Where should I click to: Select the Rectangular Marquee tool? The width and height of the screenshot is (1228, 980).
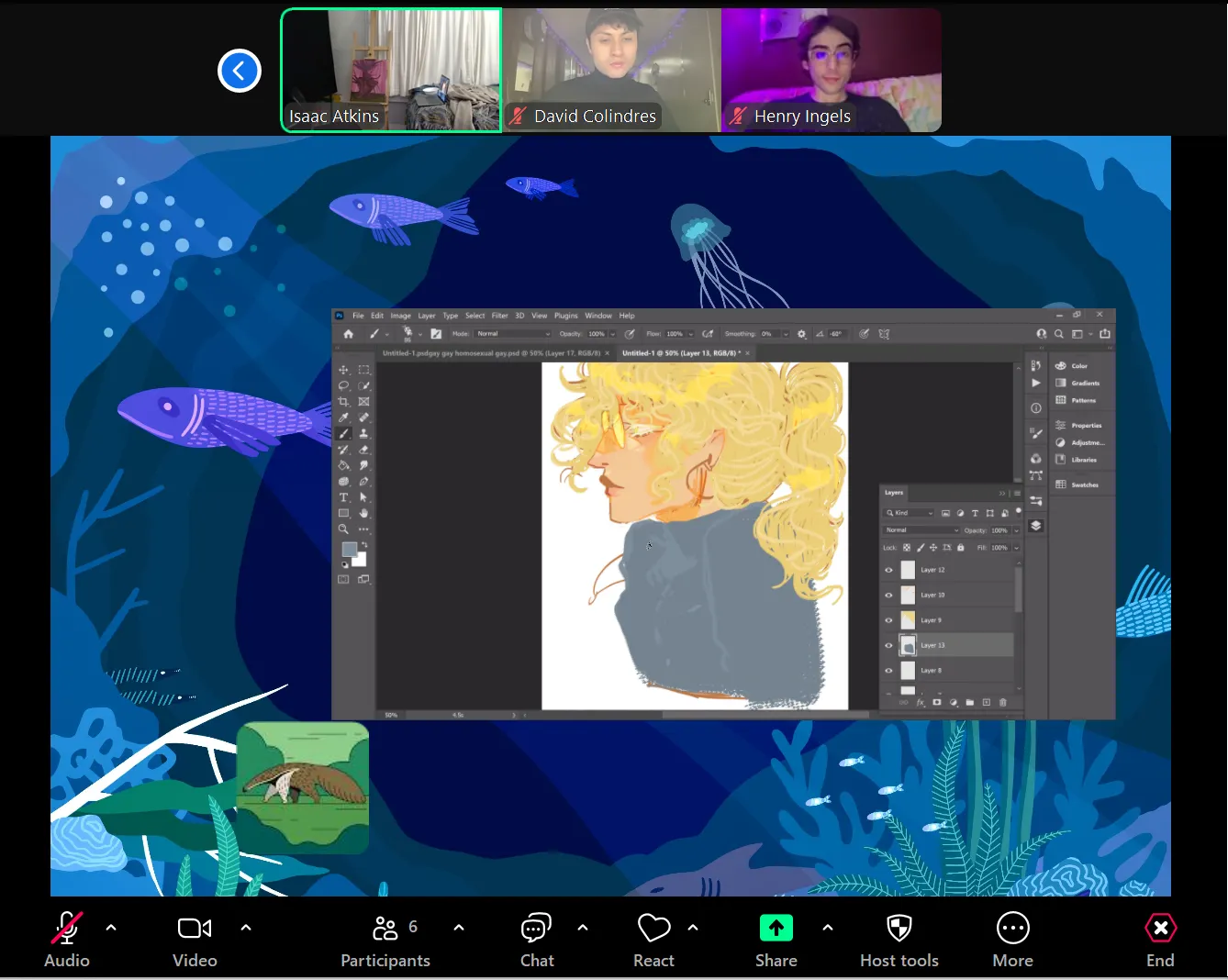363,370
